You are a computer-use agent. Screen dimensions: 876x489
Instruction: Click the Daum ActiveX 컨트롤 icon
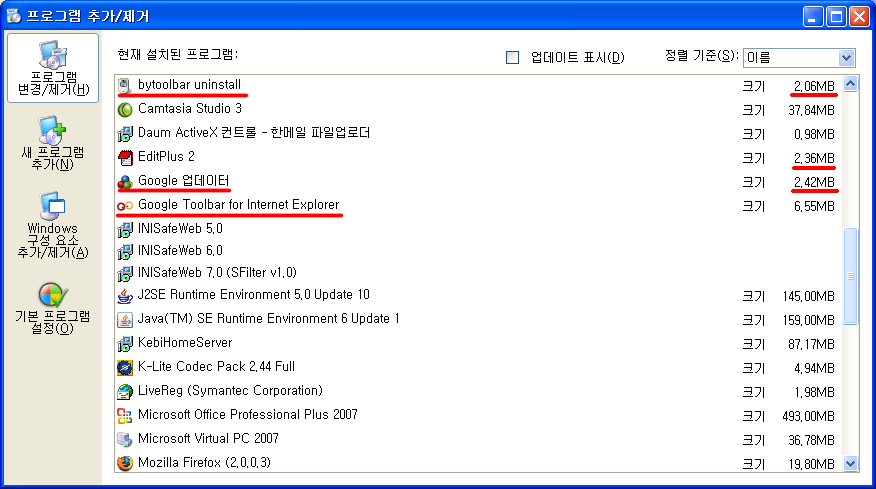point(125,134)
